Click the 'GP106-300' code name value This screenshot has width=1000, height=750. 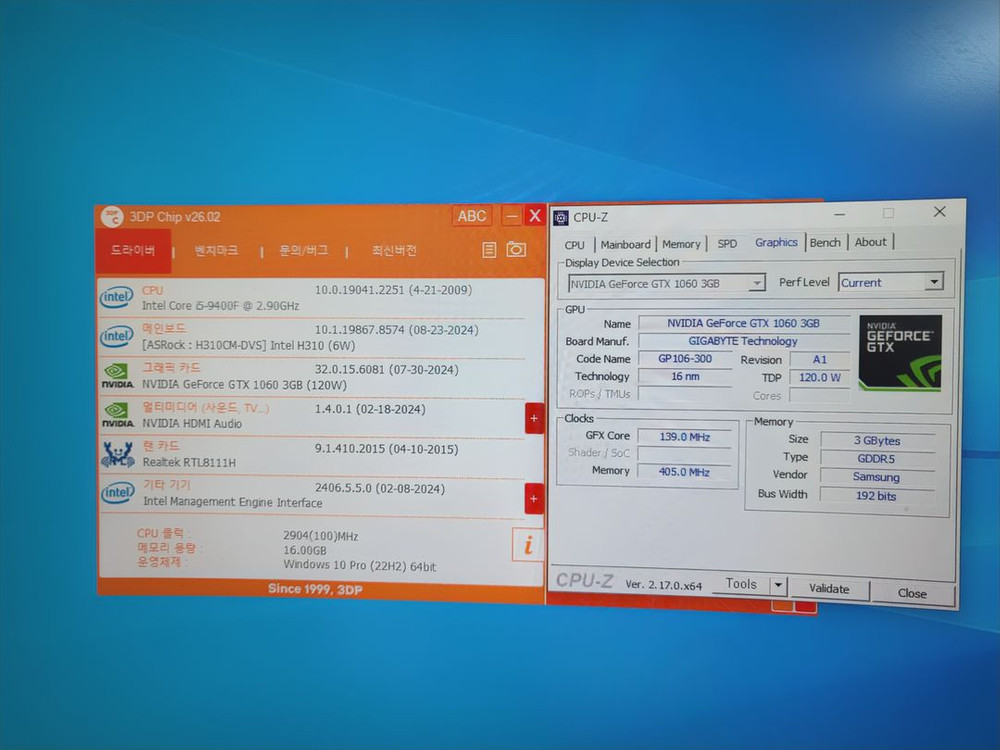(x=685, y=358)
